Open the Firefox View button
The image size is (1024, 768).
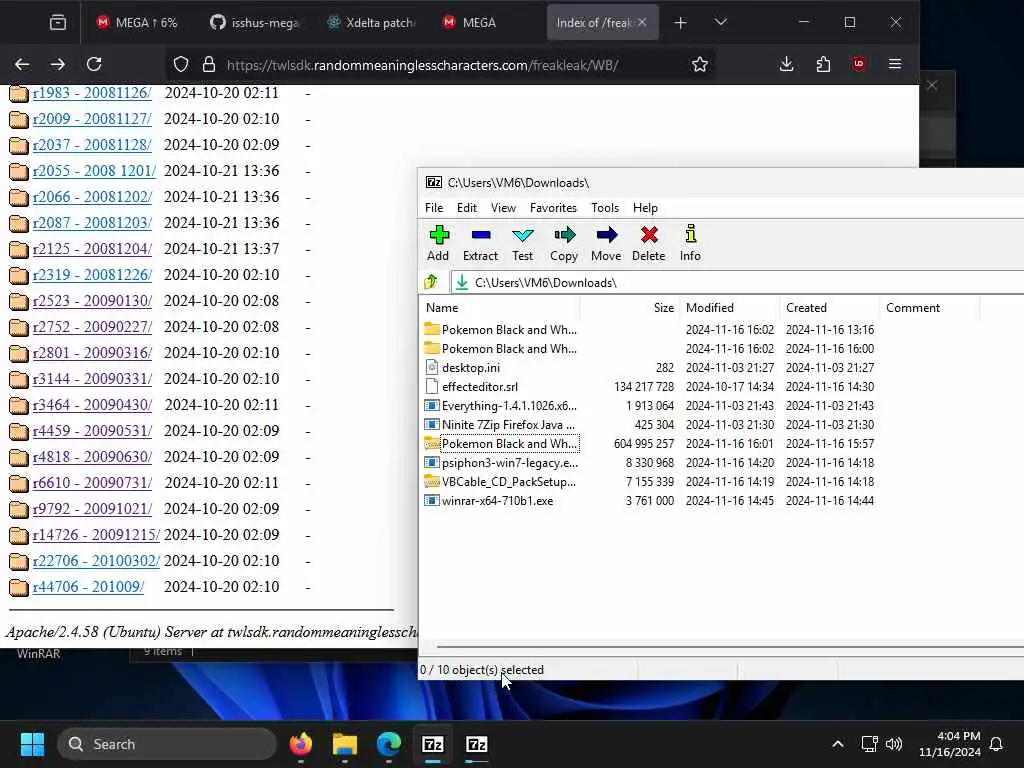click(57, 23)
